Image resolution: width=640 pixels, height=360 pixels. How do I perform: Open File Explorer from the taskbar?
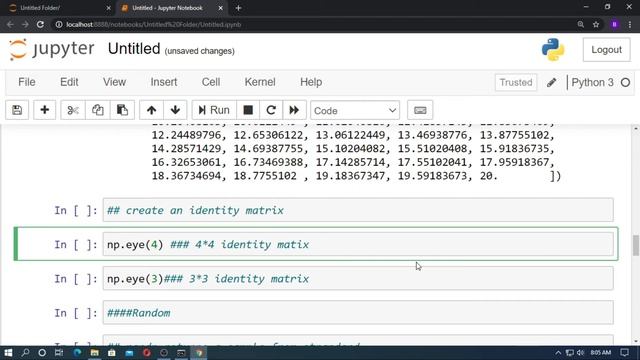pyautogui.click(x=94, y=353)
